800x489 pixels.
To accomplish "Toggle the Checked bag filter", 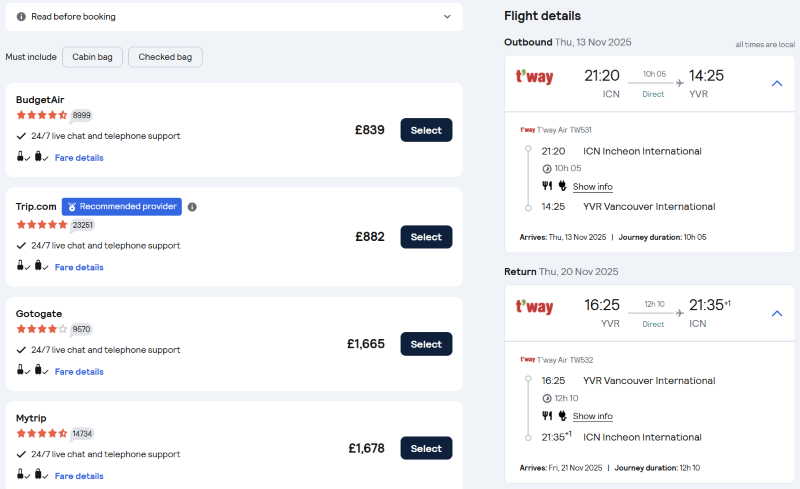I will [x=165, y=57].
